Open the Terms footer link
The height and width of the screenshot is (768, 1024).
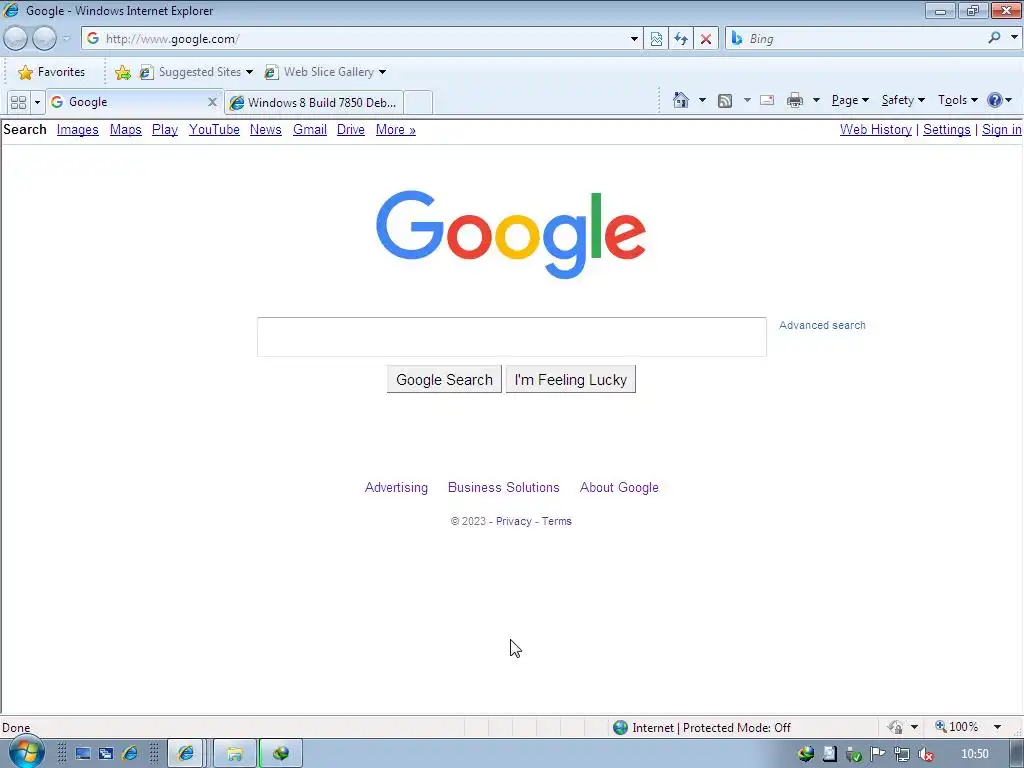[x=556, y=521]
